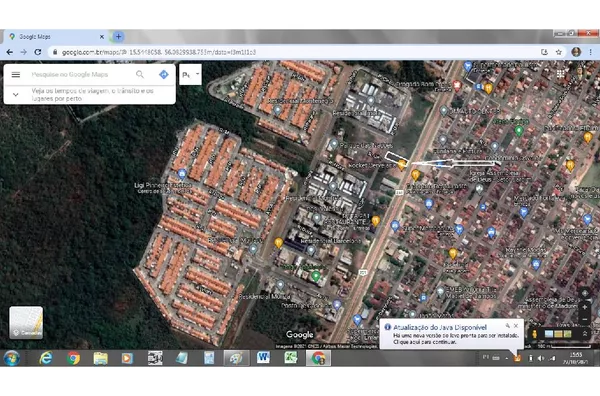Open the Windows Start button
This screenshot has height=396, width=600.
tap(12, 359)
